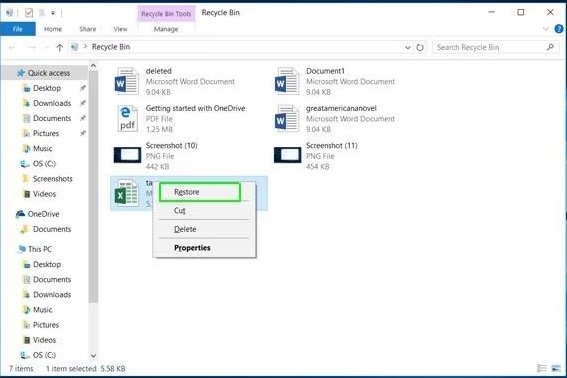The width and height of the screenshot is (567, 378).
Task: Open Pictures under Quick access
Action: (x=46, y=133)
